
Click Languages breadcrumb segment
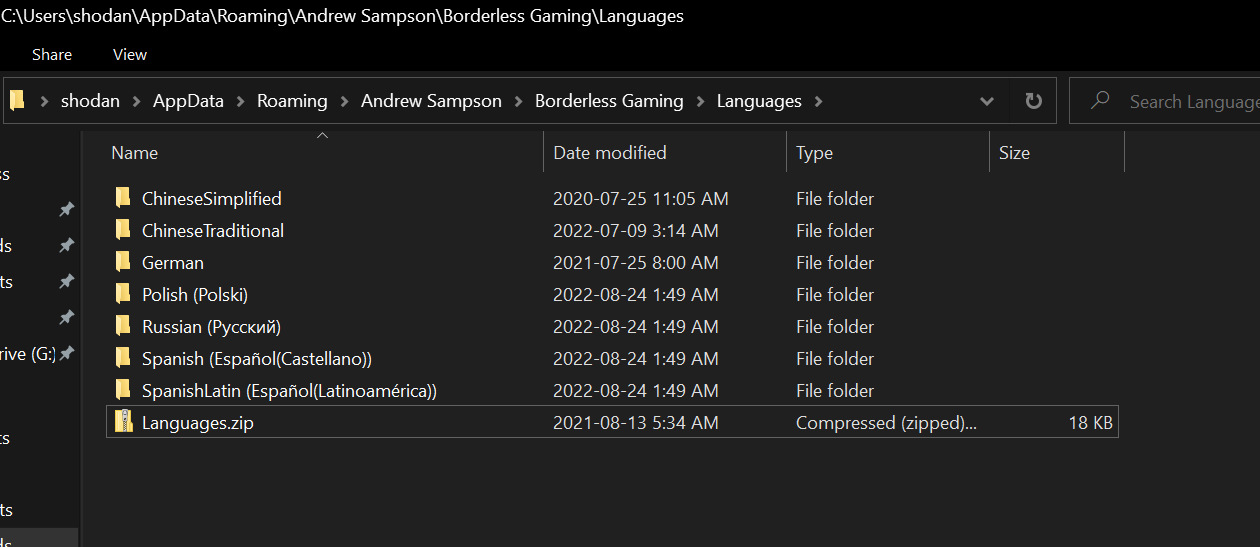pyautogui.click(x=759, y=101)
